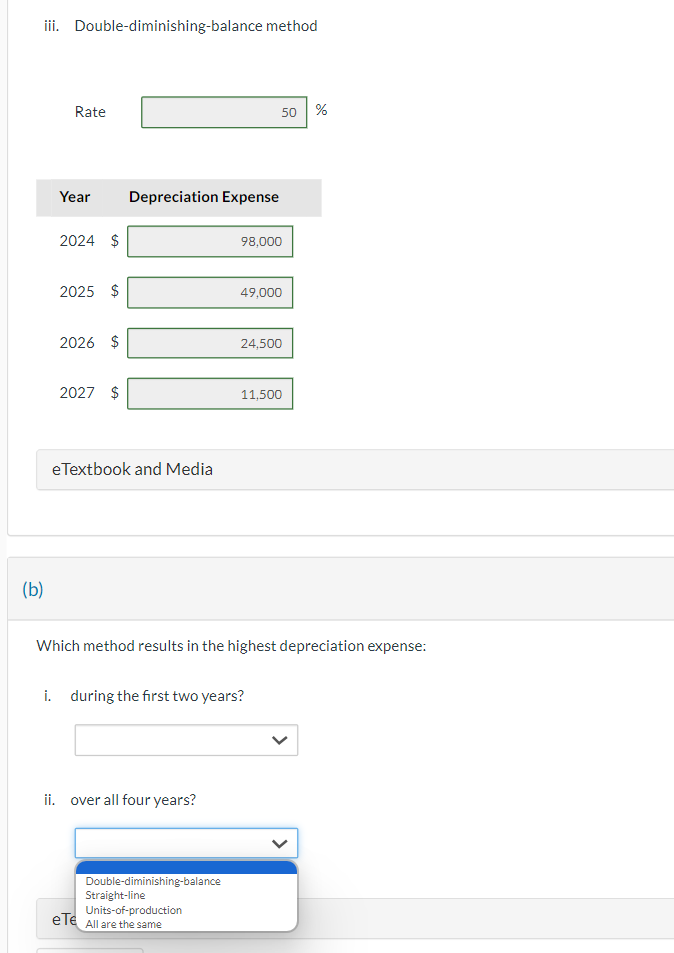Click the (b) section header
Viewport: 674px width, 953px height.
33,589
